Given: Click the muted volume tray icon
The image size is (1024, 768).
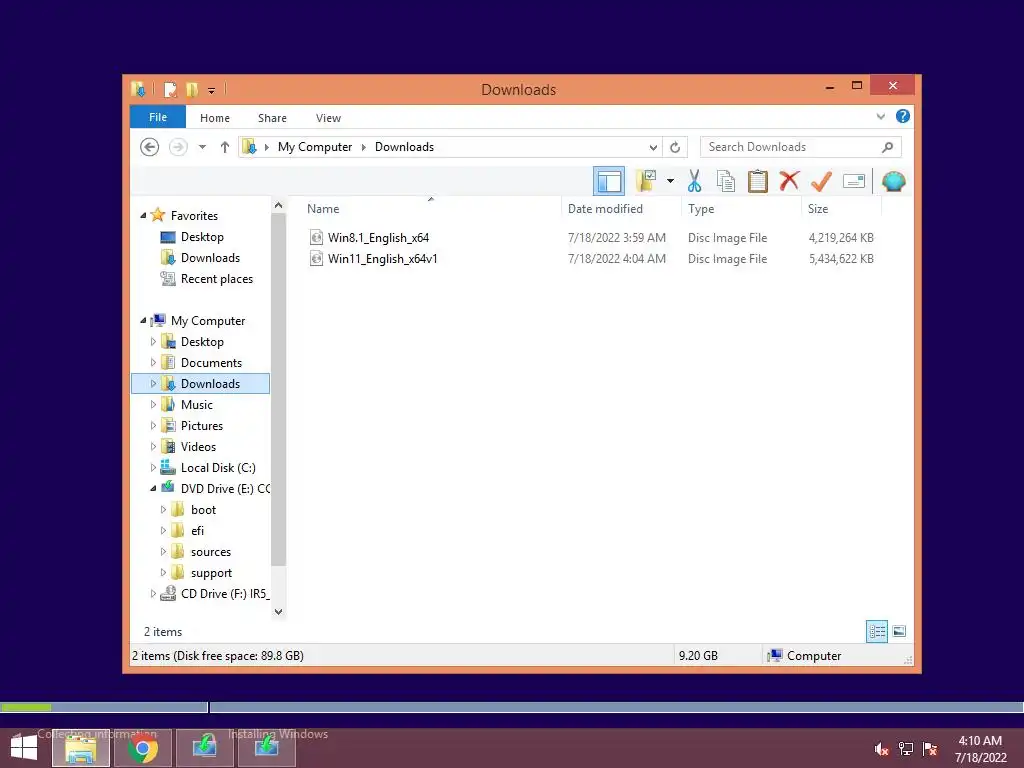Looking at the screenshot, I should 882,749.
